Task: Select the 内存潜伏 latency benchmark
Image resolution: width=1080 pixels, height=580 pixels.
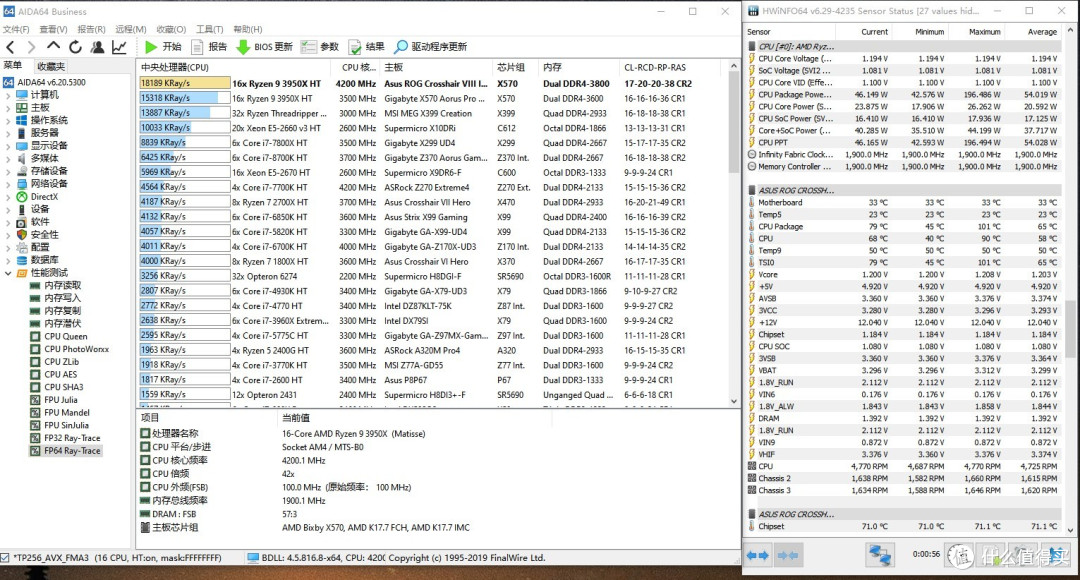Action: point(56,323)
